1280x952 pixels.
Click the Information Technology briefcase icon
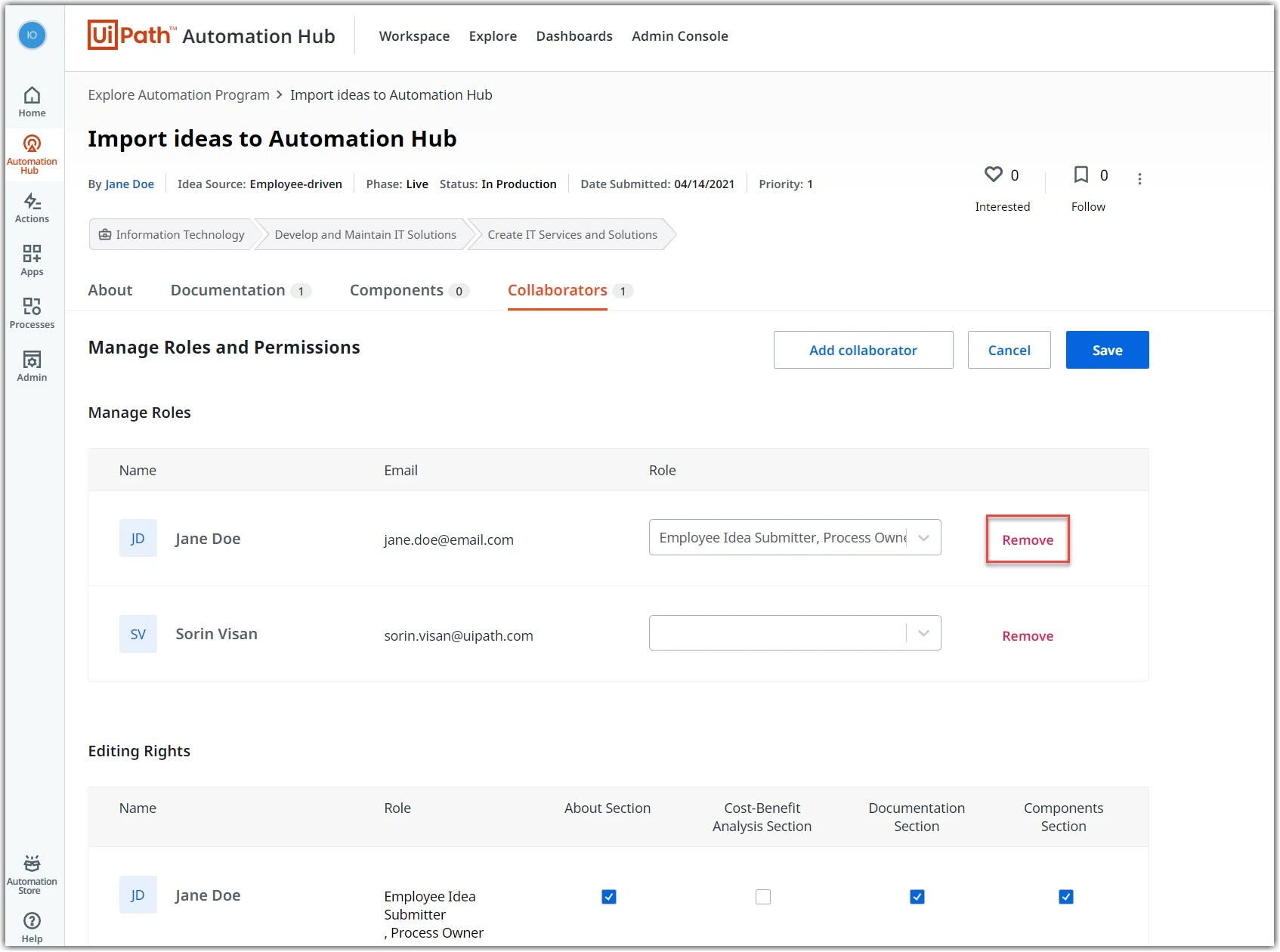coord(105,234)
